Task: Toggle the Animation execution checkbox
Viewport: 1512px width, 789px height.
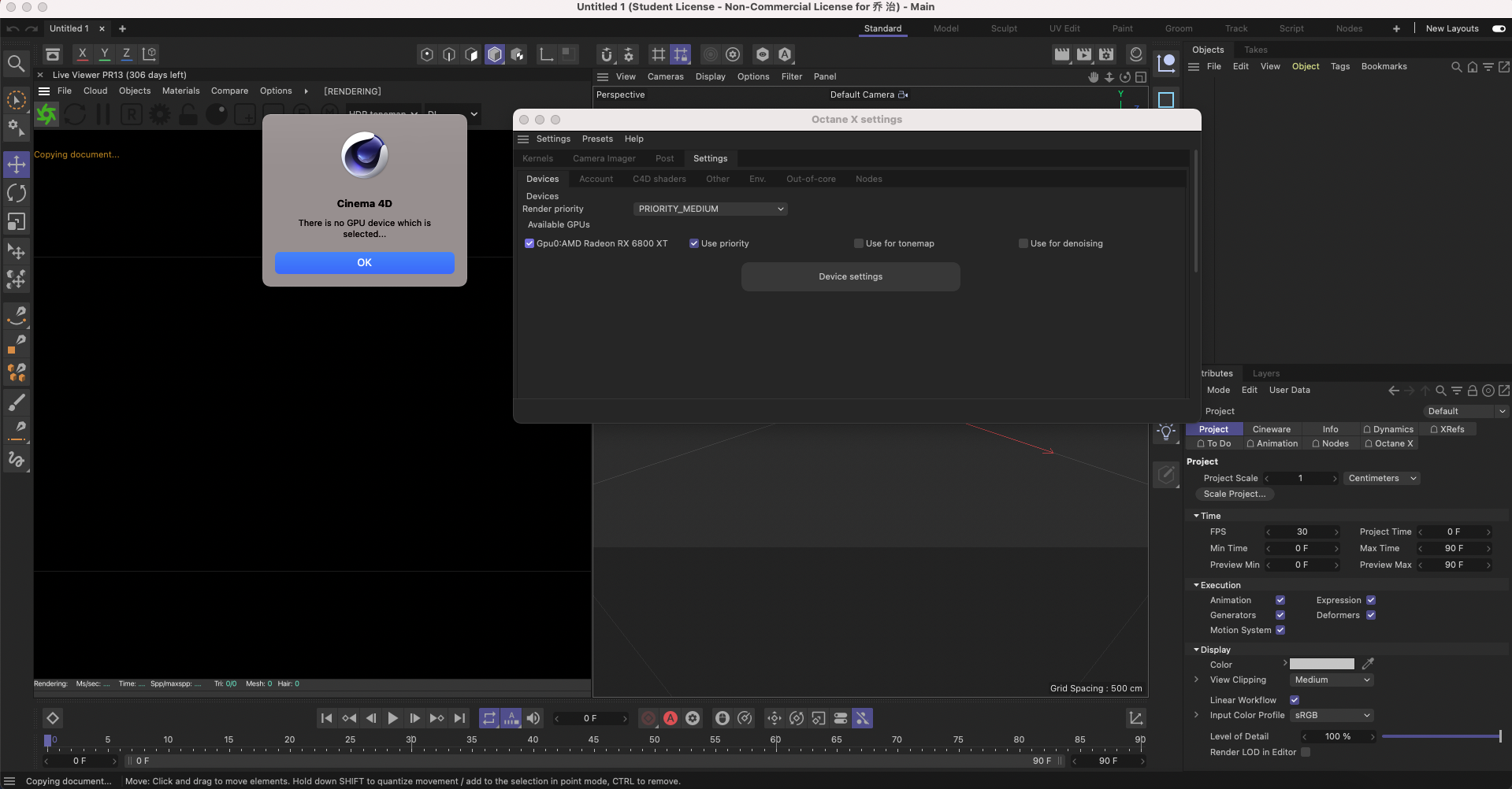Action: point(1280,600)
